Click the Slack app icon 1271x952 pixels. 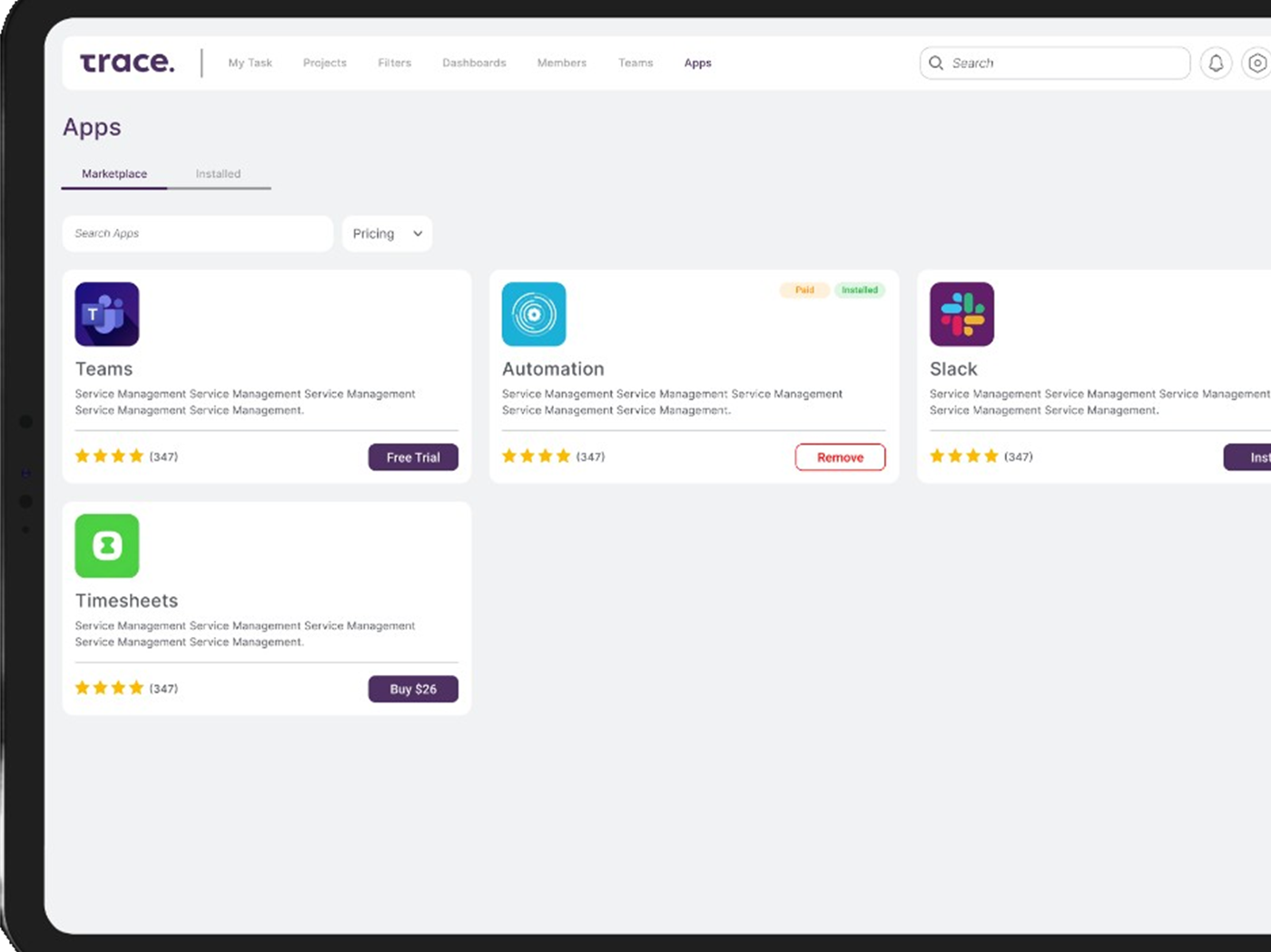tap(961, 314)
